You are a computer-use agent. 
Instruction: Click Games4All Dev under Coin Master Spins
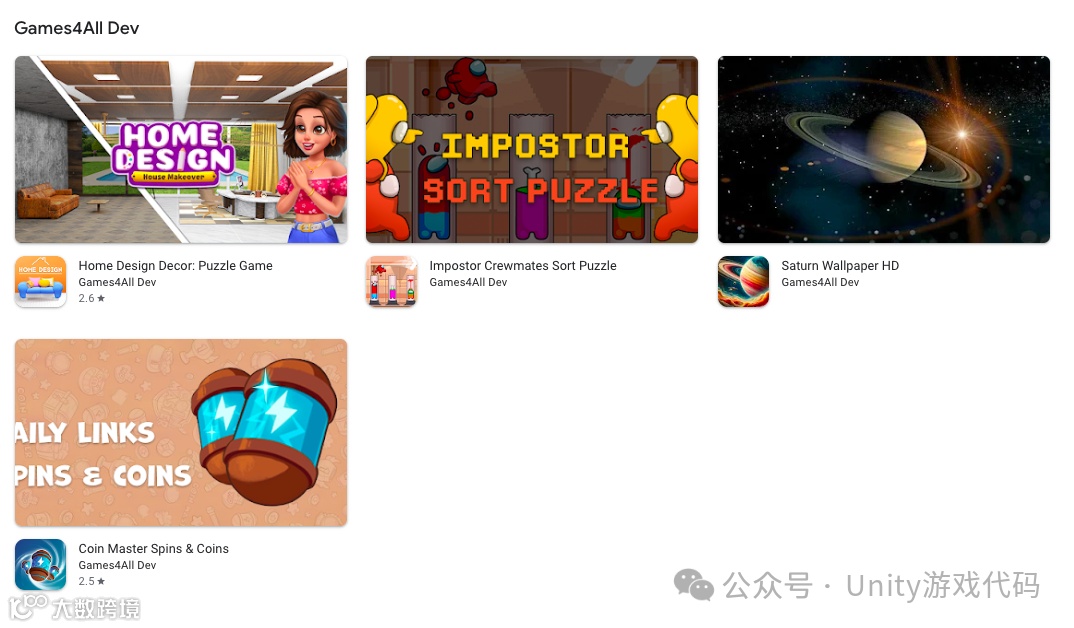coord(117,565)
